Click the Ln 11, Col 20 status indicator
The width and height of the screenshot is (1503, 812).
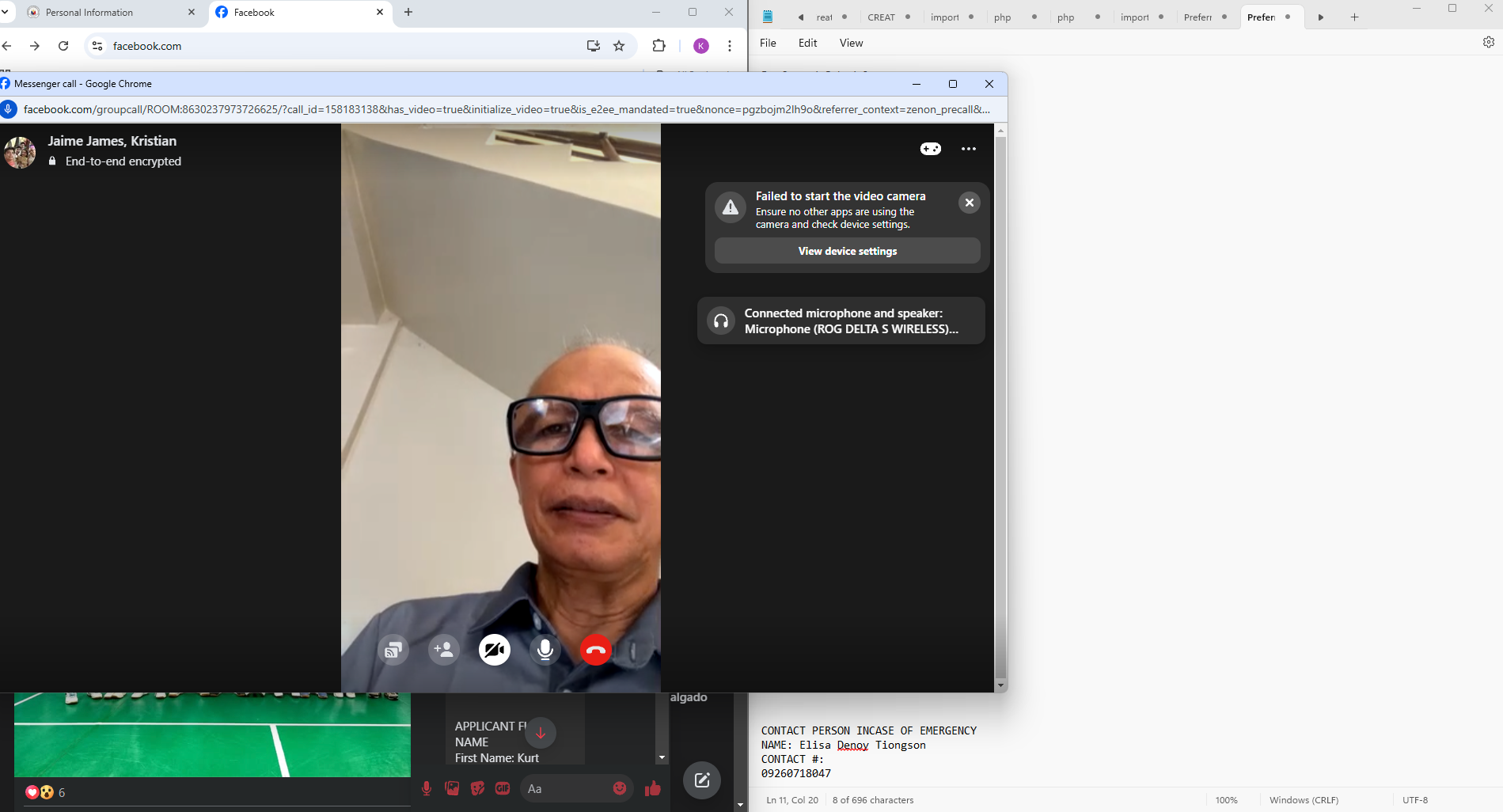tap(792, 800)
